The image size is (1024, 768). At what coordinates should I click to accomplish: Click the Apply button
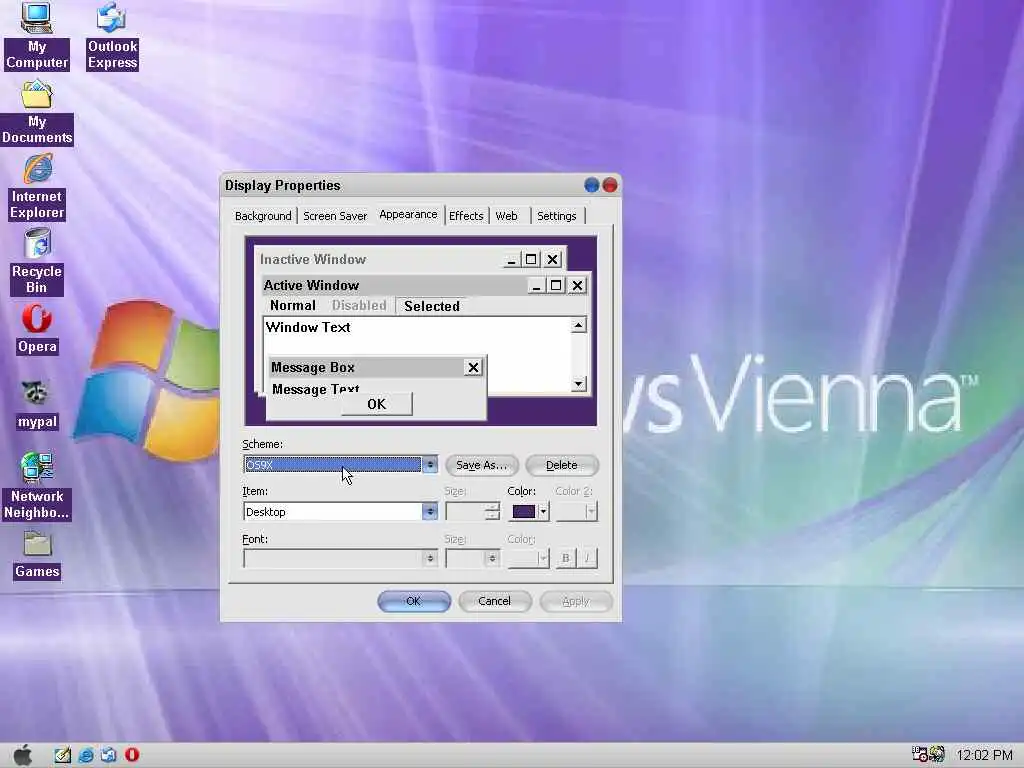[576, 601]
